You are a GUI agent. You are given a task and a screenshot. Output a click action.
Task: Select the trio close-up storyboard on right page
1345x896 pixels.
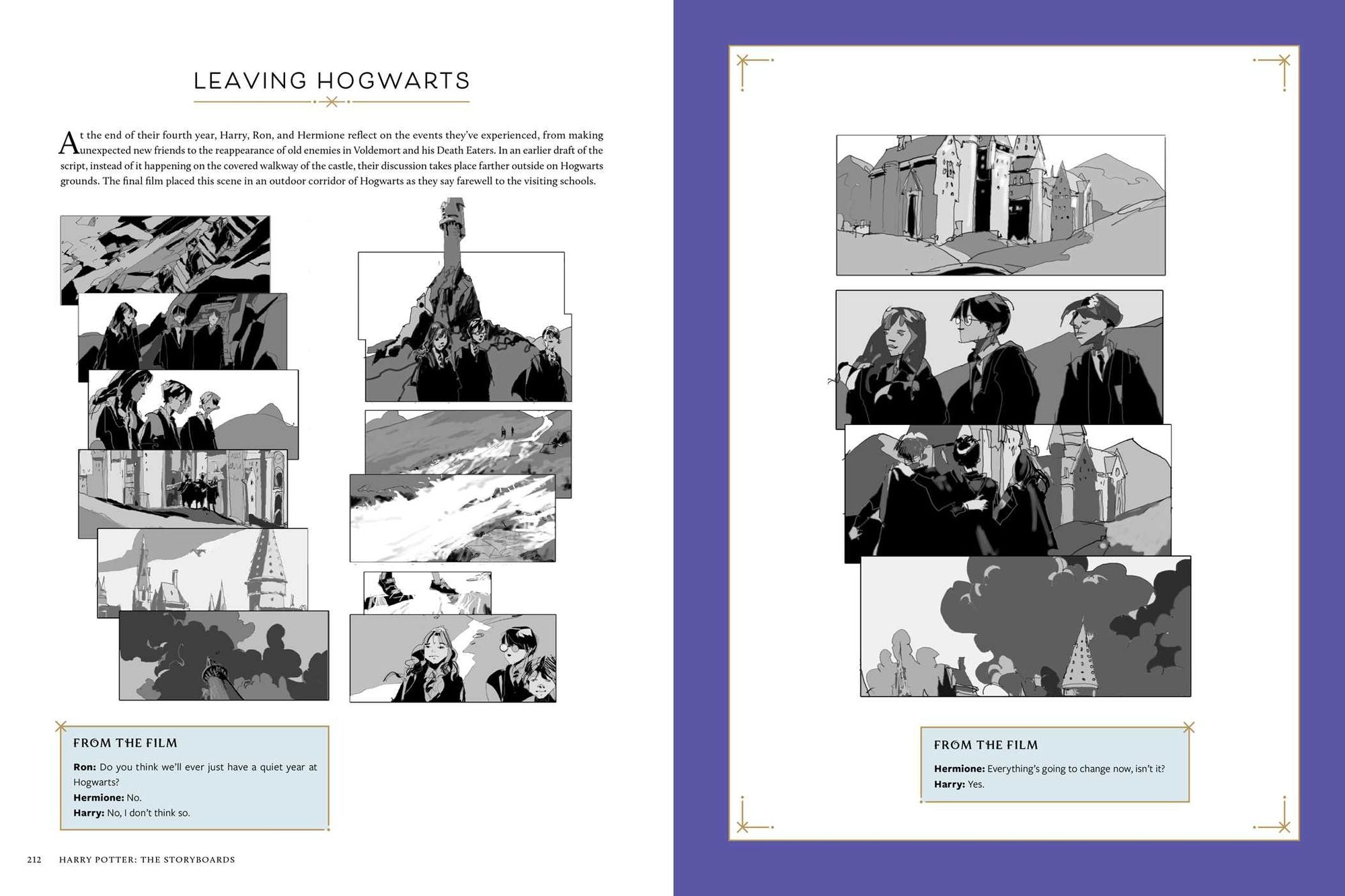point(999,358)
